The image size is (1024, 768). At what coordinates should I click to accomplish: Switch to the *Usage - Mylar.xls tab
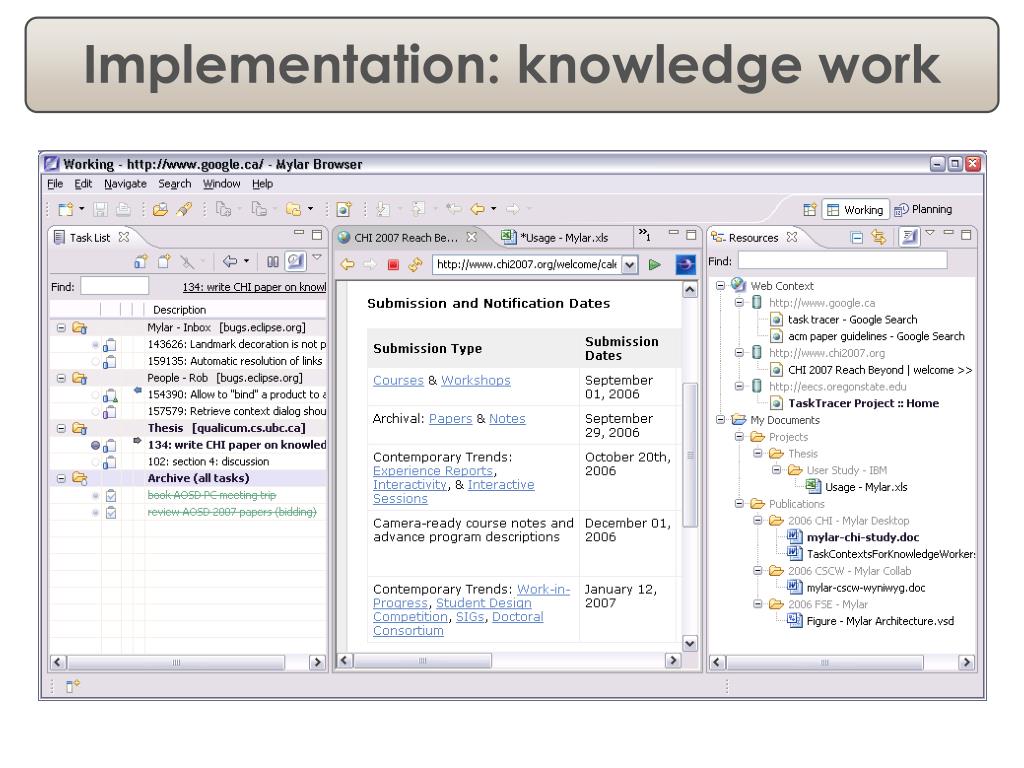click(x=554, y=238)
